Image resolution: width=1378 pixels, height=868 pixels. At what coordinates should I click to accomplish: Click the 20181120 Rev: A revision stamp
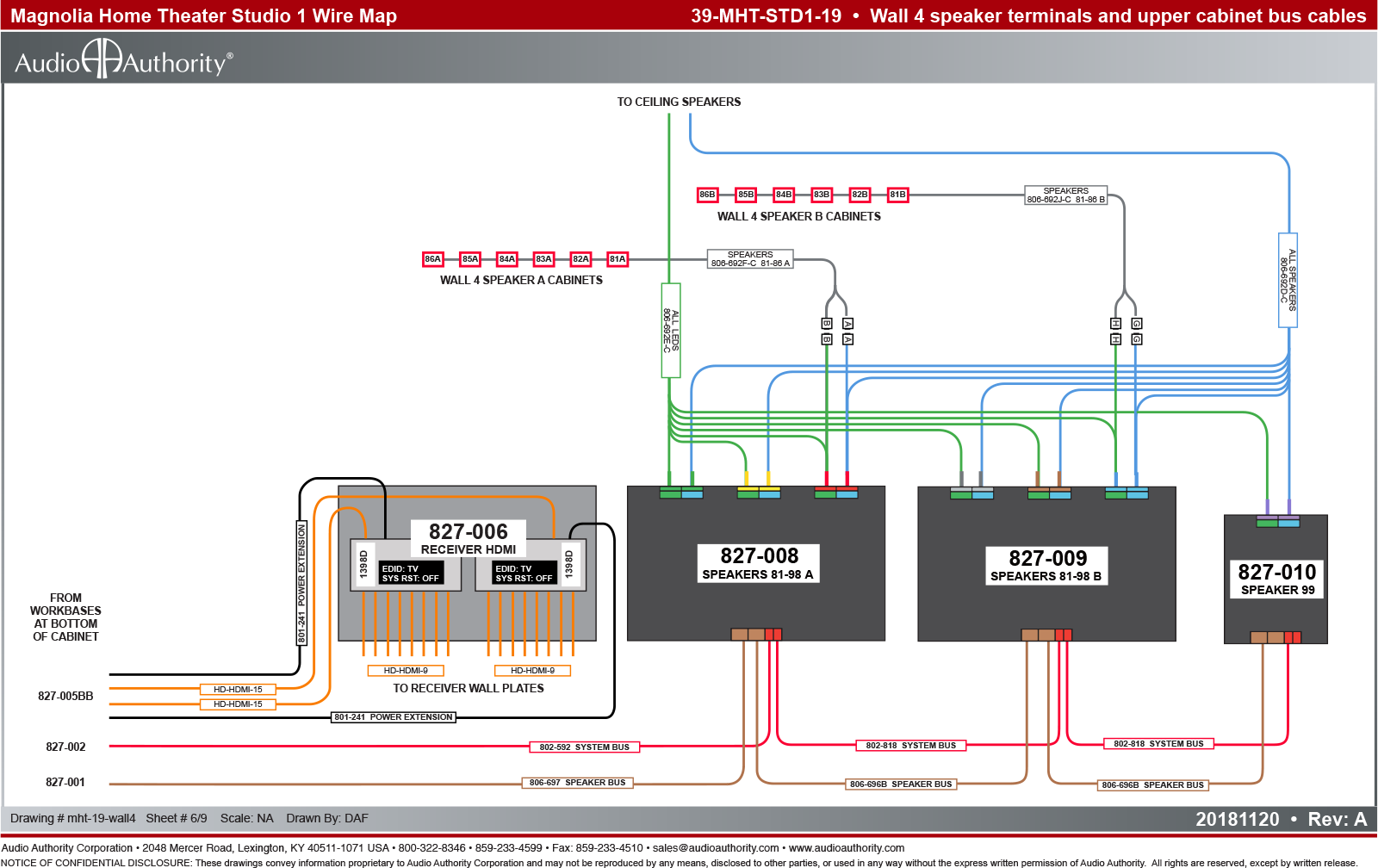pyautogui.click(x=1281, y=819)
